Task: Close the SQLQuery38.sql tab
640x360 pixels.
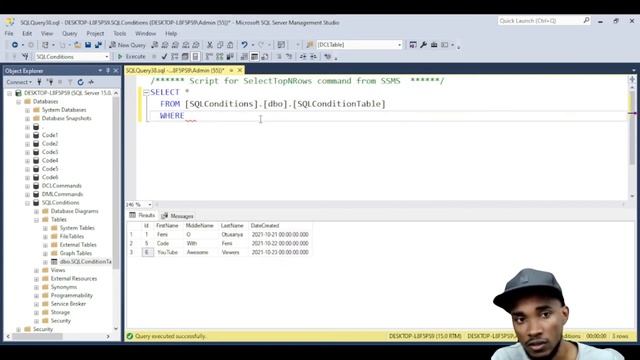Action: 240,71
